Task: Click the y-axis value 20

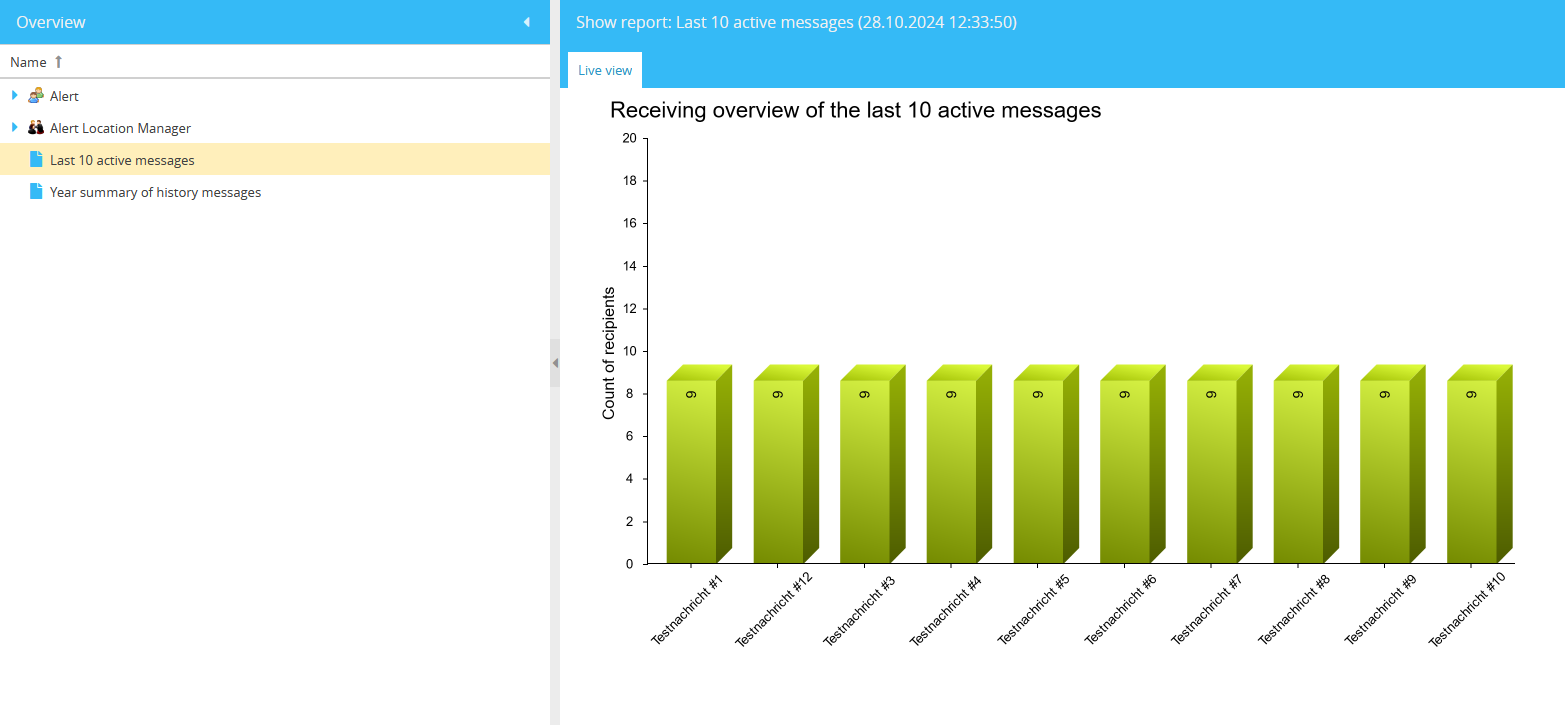Action: coord(628,139)
